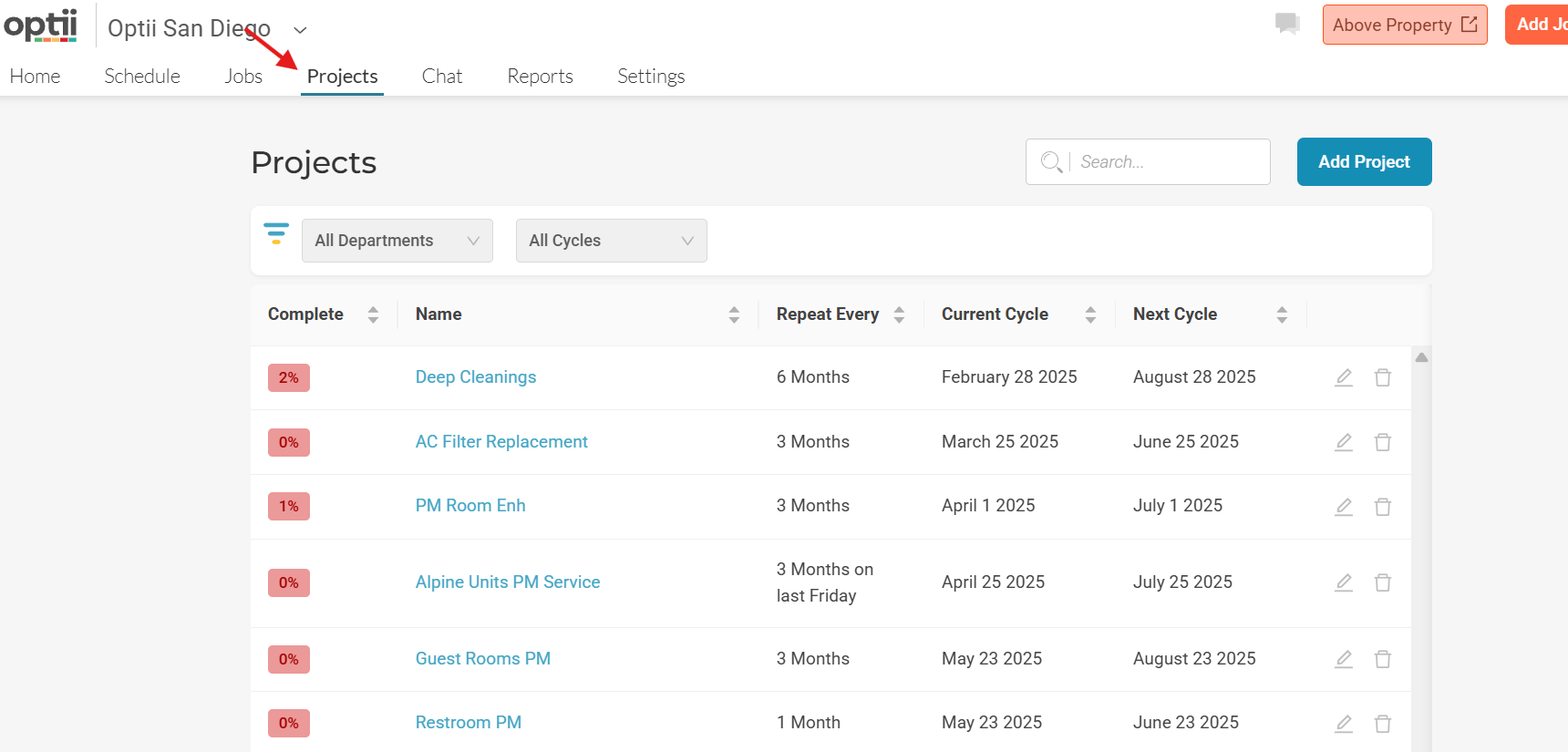1568x752 pixels.
Task: Sort projects by Next Cycle date
Action: pos(1281,314)
